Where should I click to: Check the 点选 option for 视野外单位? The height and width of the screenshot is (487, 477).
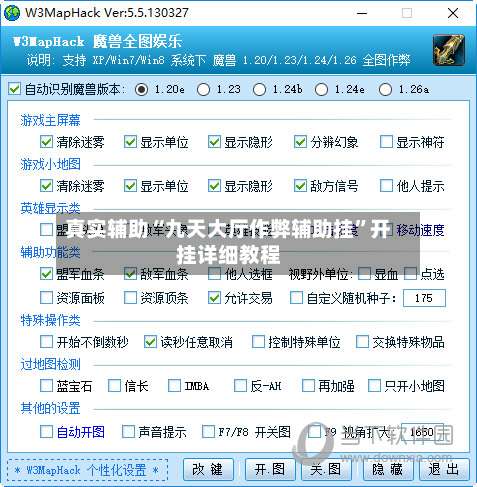pyautogui.click(x=410, y=274)
